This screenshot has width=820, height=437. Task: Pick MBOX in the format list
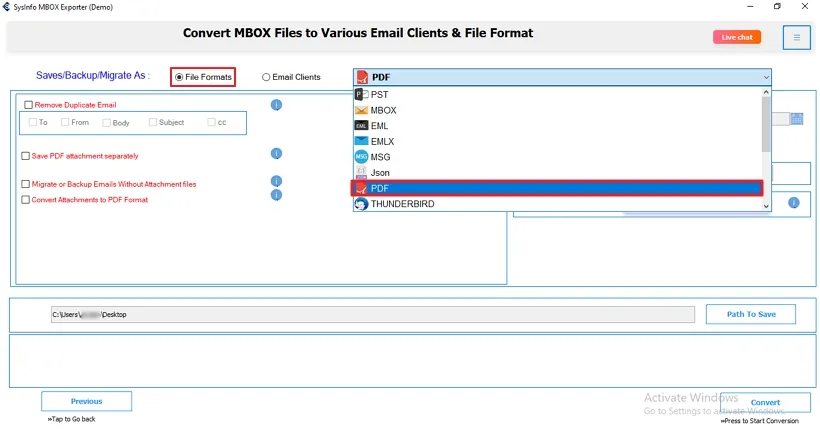(383, 110)
